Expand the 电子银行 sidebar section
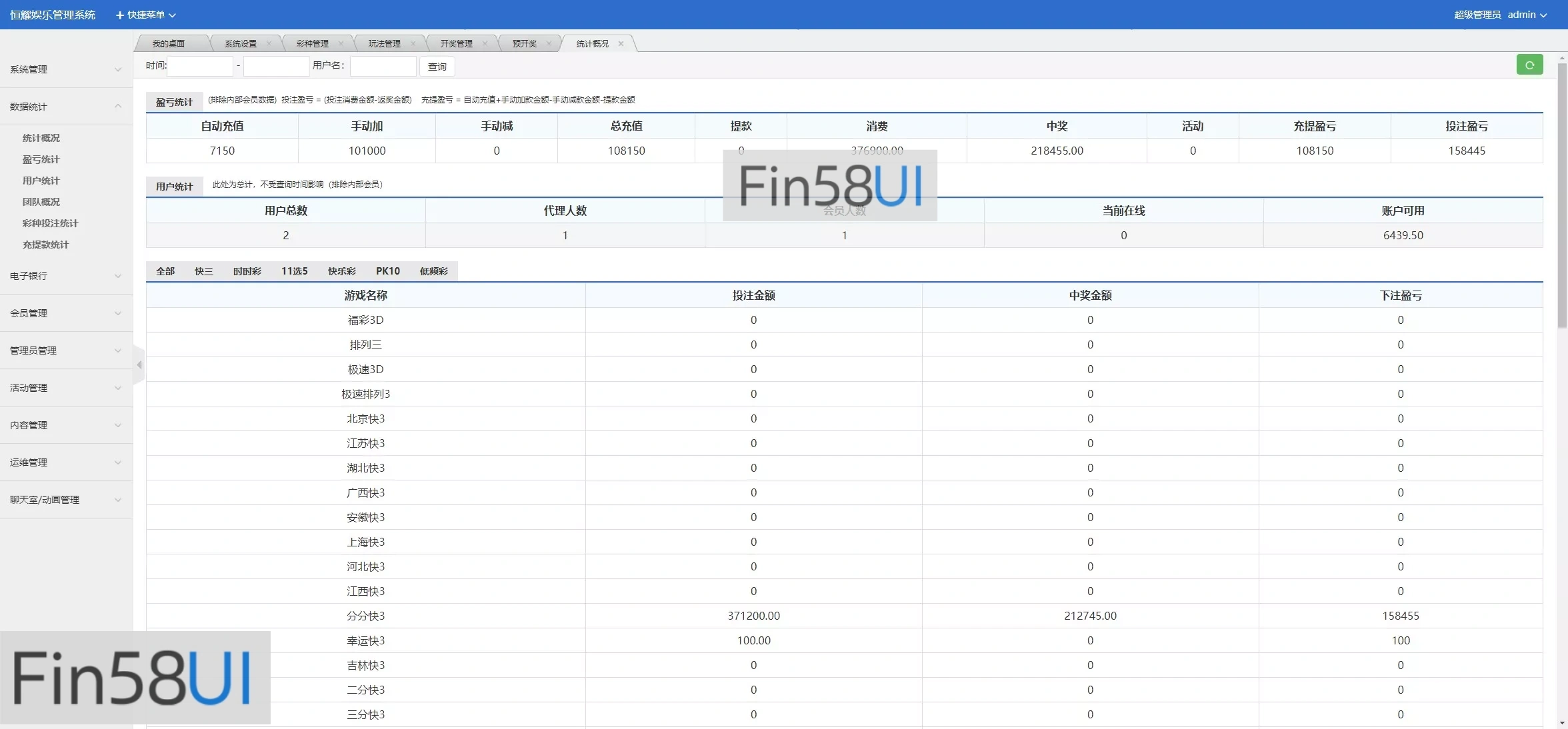 tap(65, 275)
